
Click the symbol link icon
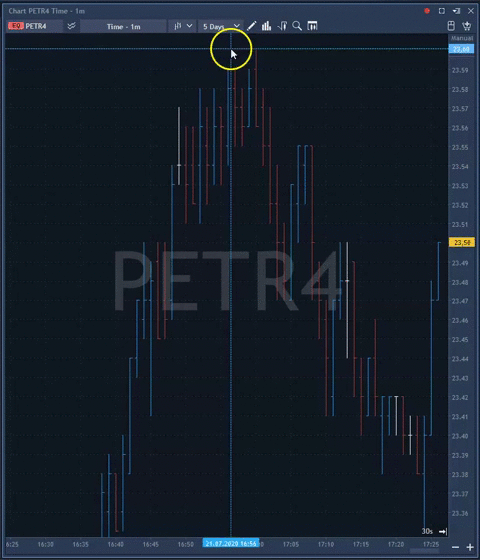tap(71, 26)
